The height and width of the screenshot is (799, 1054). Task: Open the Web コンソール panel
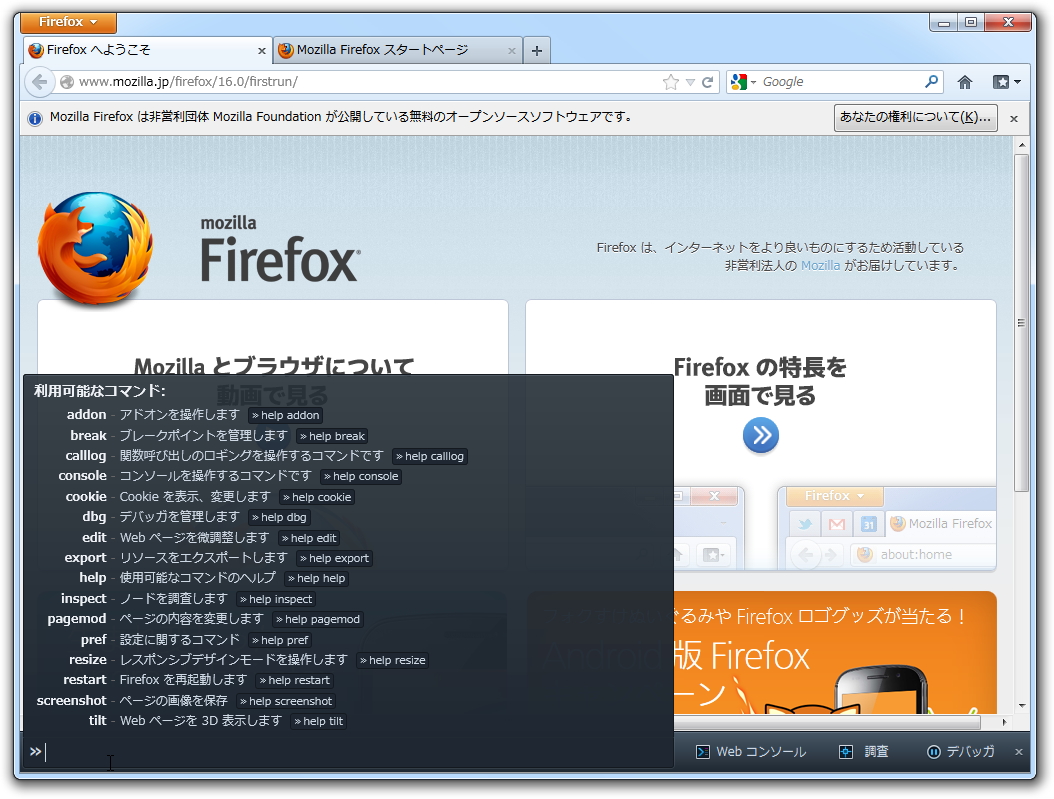[738, 752]
